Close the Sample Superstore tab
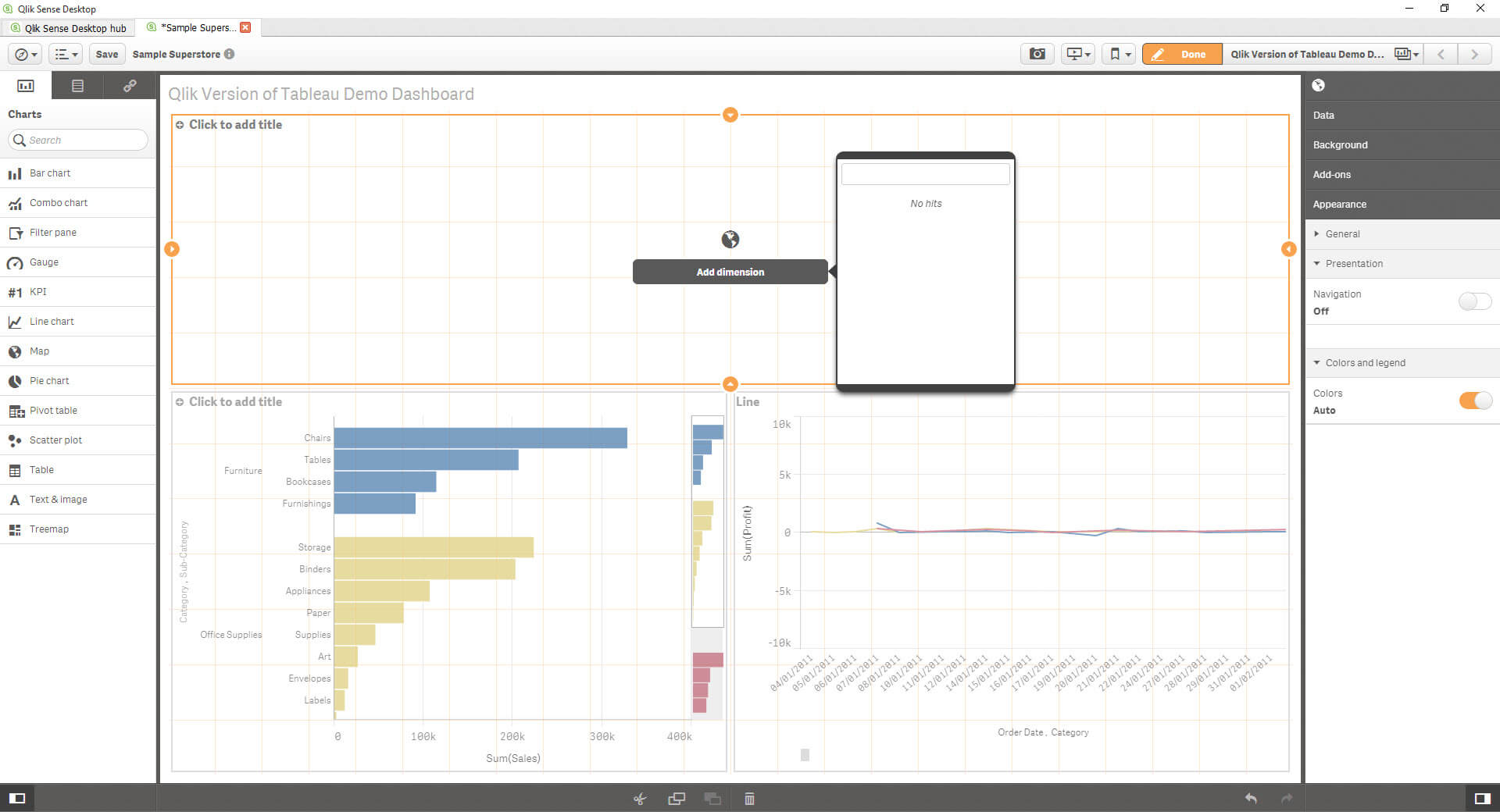Screen dimensions: 1500x812 click(245, 27)
